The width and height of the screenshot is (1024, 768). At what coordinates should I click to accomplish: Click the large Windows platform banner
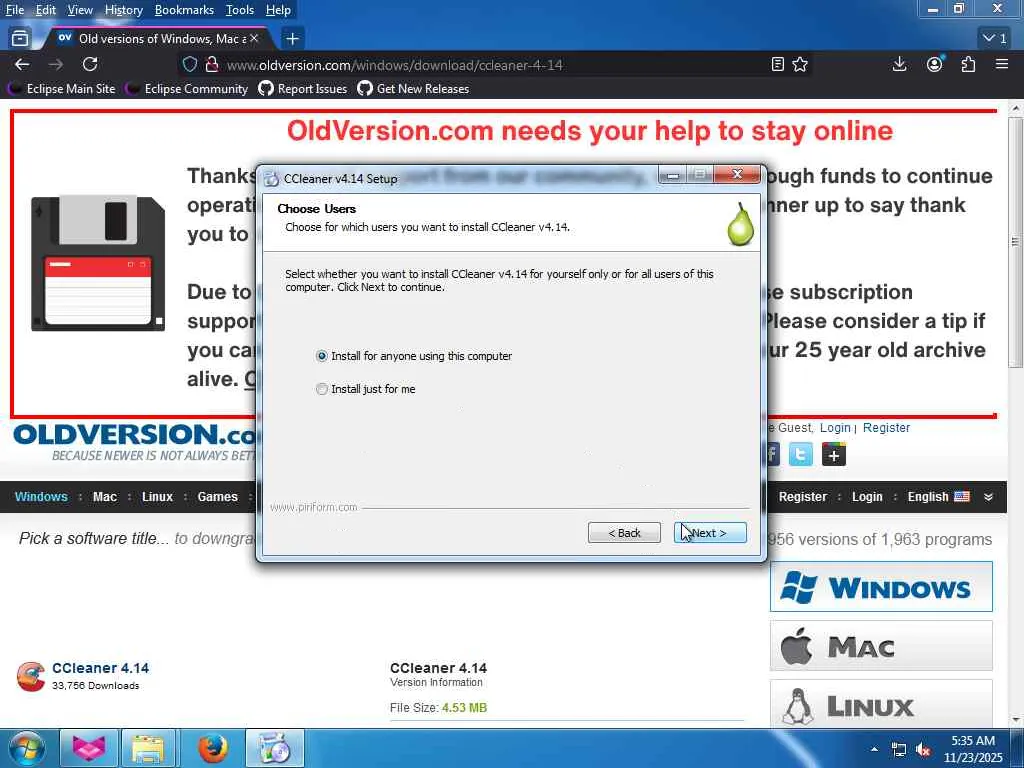click(881, 586)
